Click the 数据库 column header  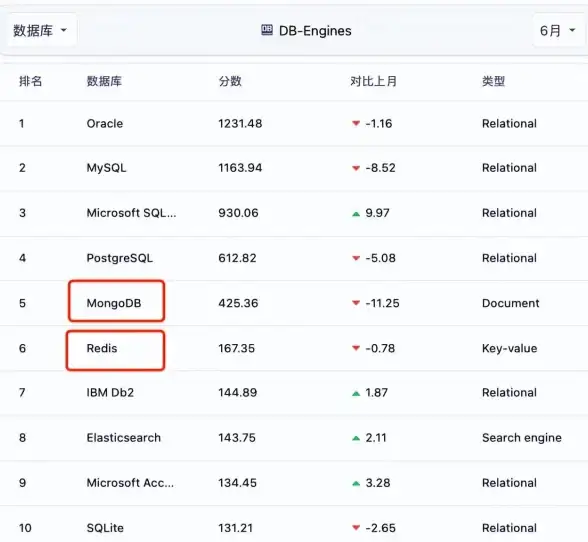104,81
